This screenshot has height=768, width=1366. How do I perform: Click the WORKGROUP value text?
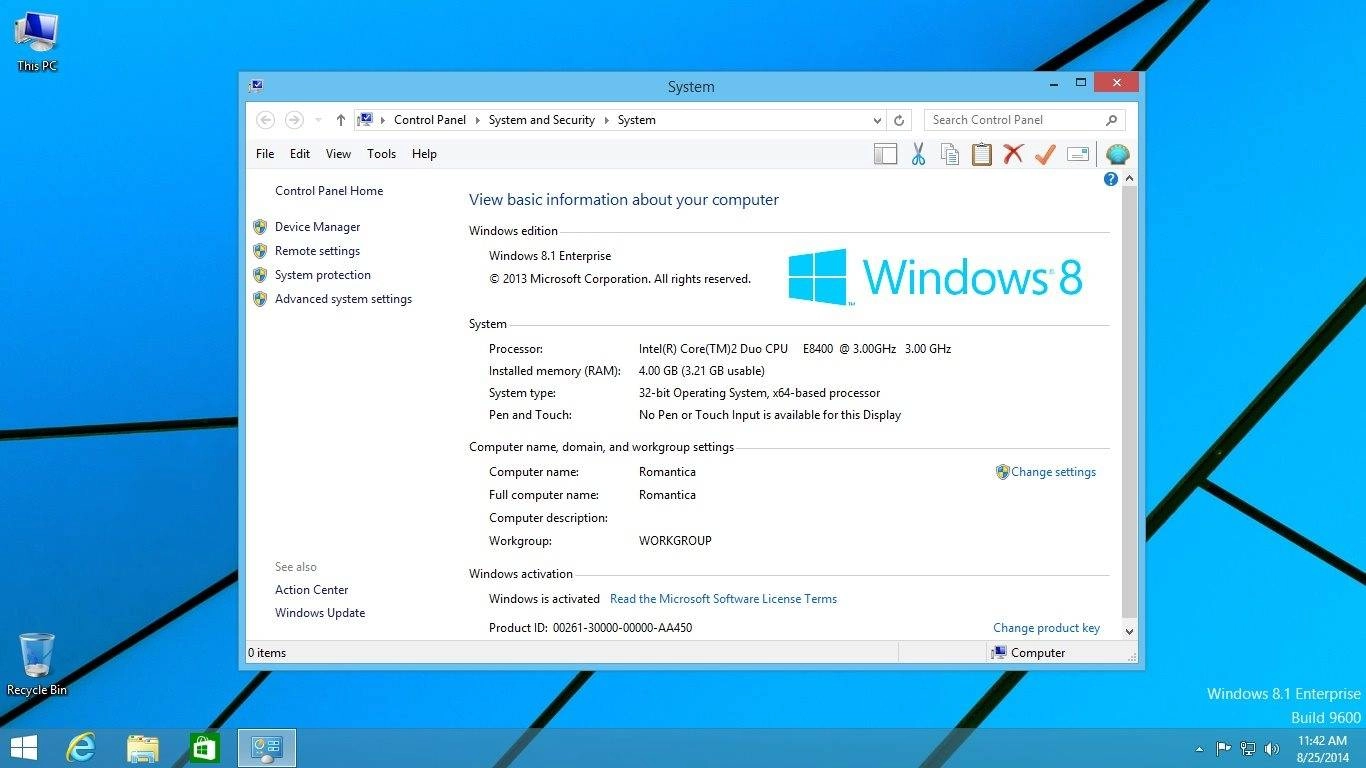tap(675, 541)
